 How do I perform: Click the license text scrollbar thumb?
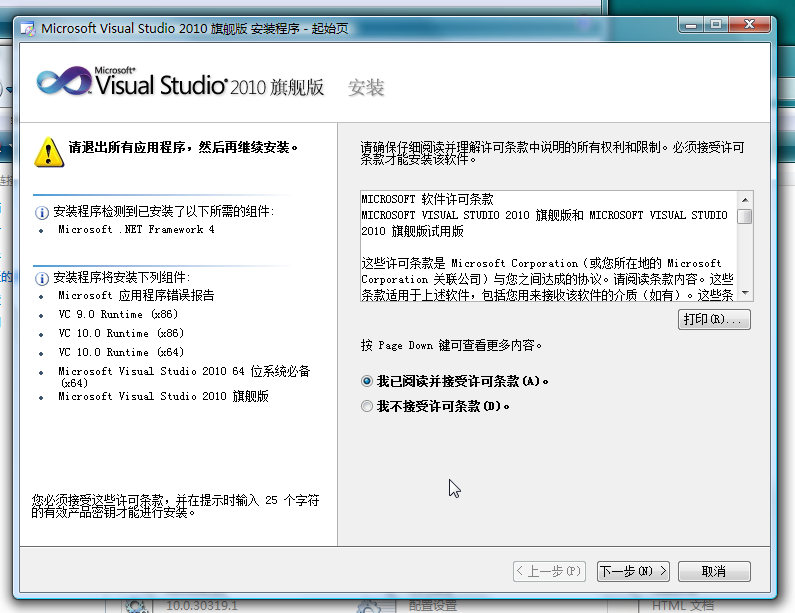pos(744,215)
